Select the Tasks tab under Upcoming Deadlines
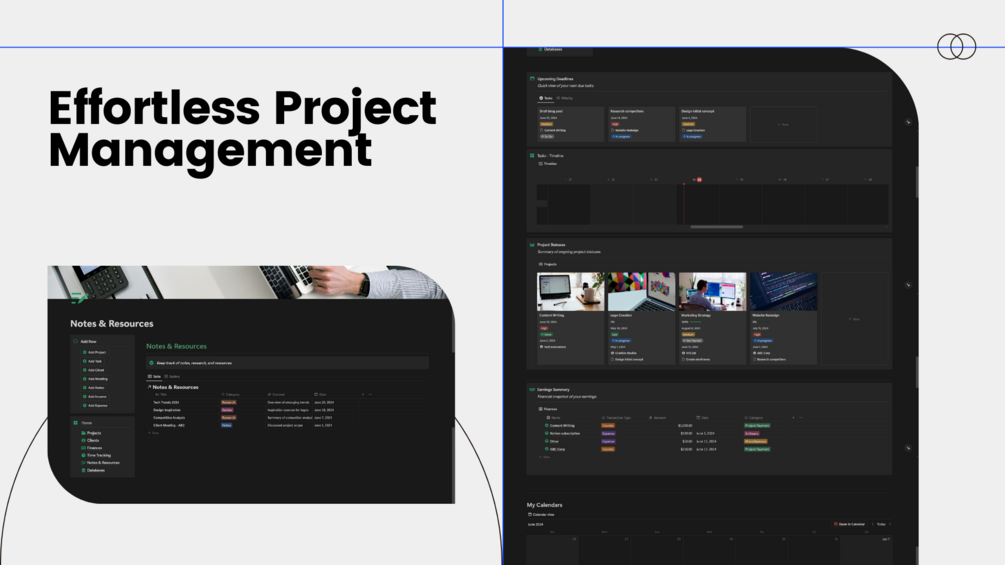Image resolution: width=1005 pixels, height=565 pixels. tap(546, 98)
